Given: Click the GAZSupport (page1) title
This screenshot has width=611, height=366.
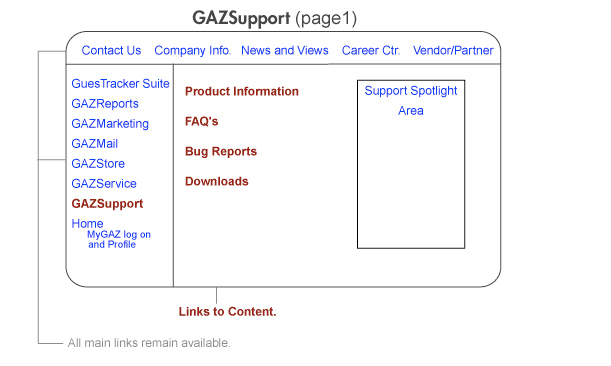Looking at the screenshot, I should pos(274,18).
